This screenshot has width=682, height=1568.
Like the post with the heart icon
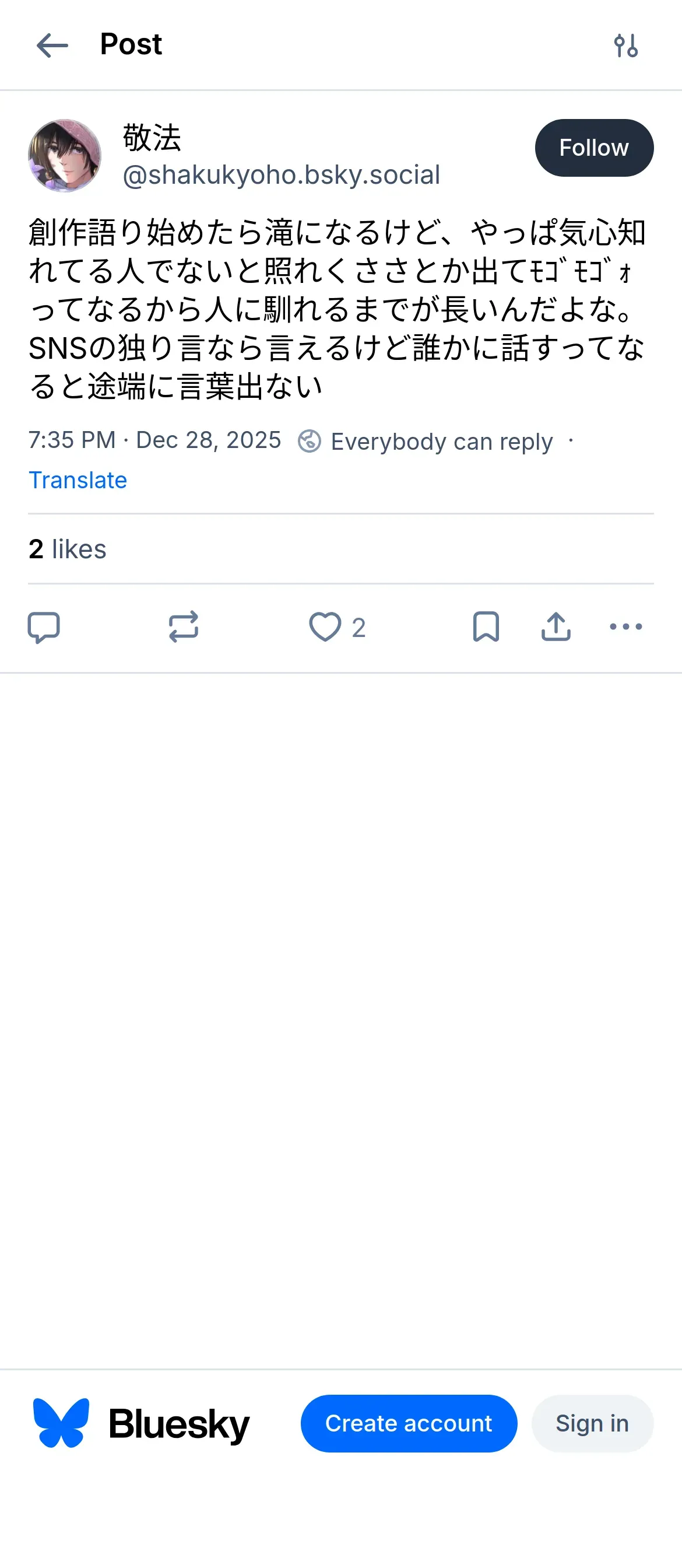[x=325, y=627]
